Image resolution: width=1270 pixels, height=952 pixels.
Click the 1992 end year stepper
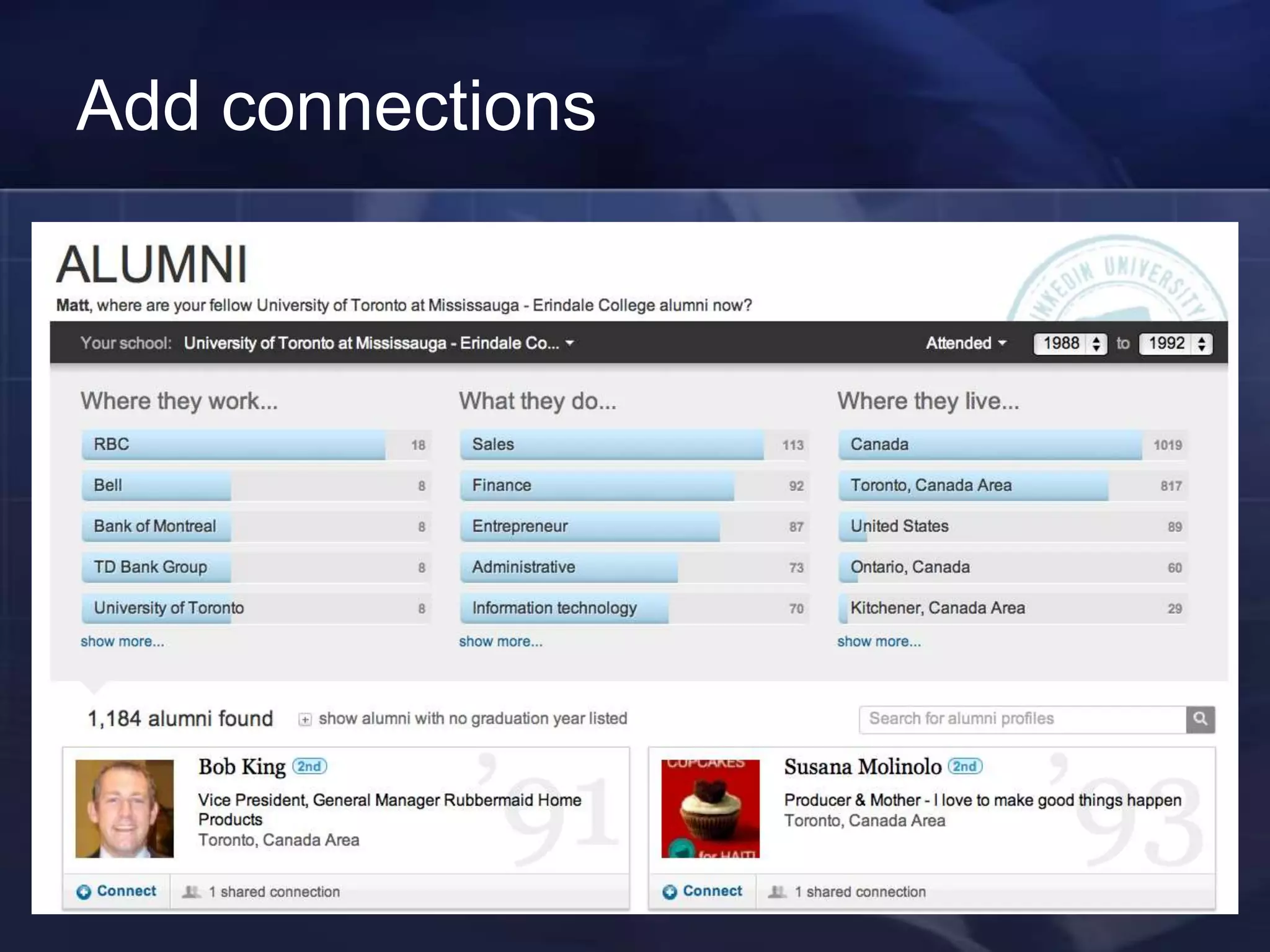pos(1176,344)
